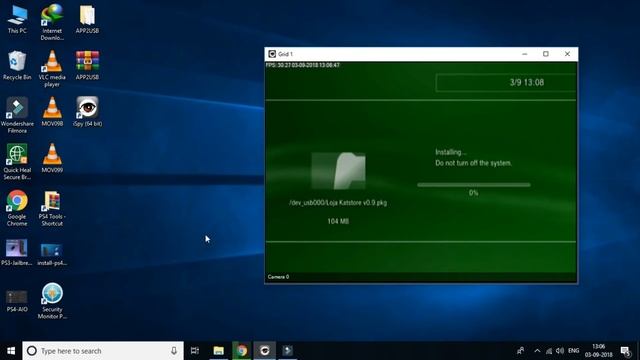Maximize the Grid 1 window
Image resolution: width=640 pixels, height=360 pixels.
(546, 54)
